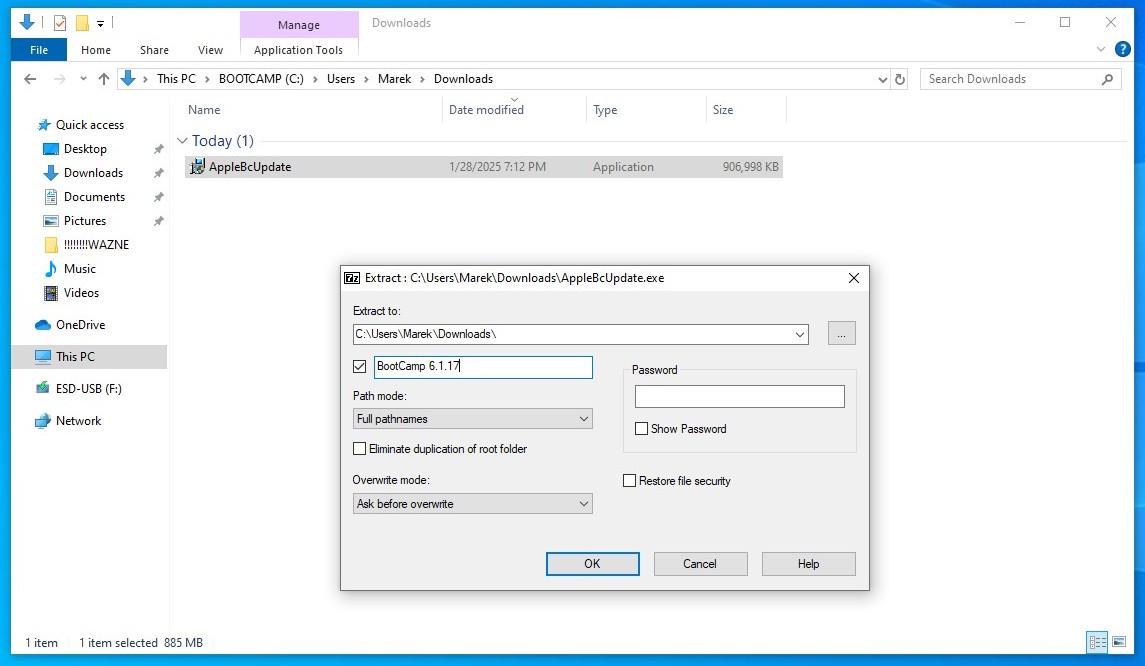
Task: Click Cancel in Extract dialog
Action: (x=700, y=564)
